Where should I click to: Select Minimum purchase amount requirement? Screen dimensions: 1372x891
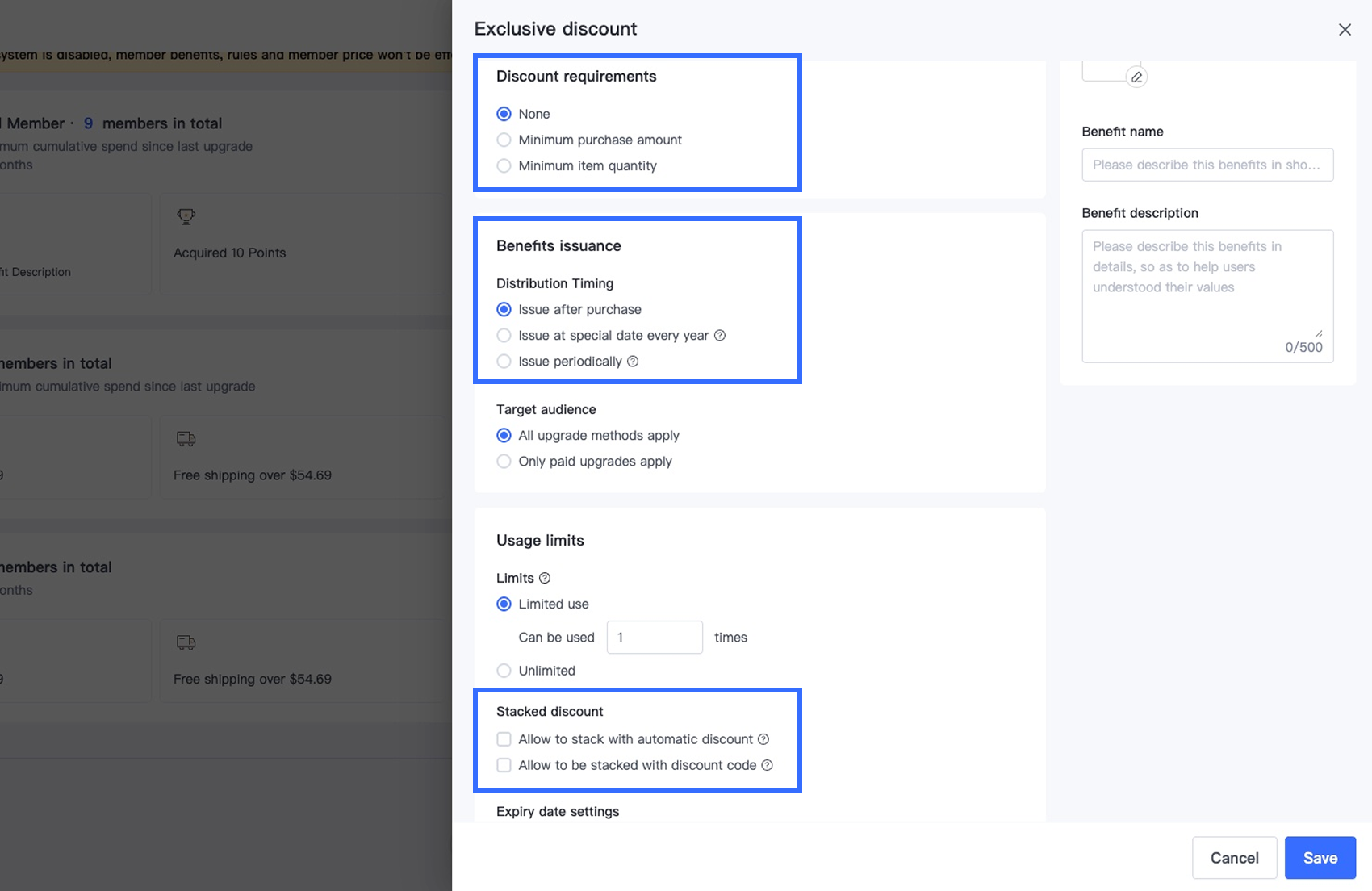(x=504, y=140)
